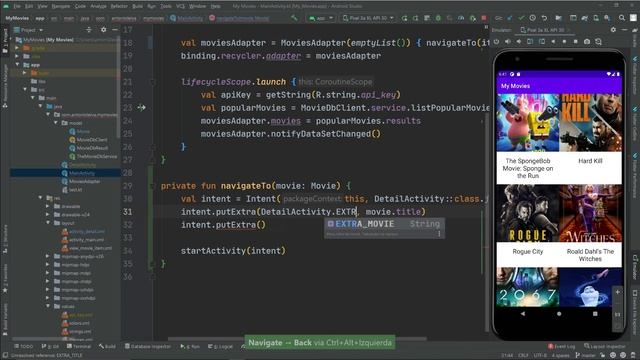Click MyMovies in navigation breadcrumb
640x360 pixels.
(x=17, y=18)
